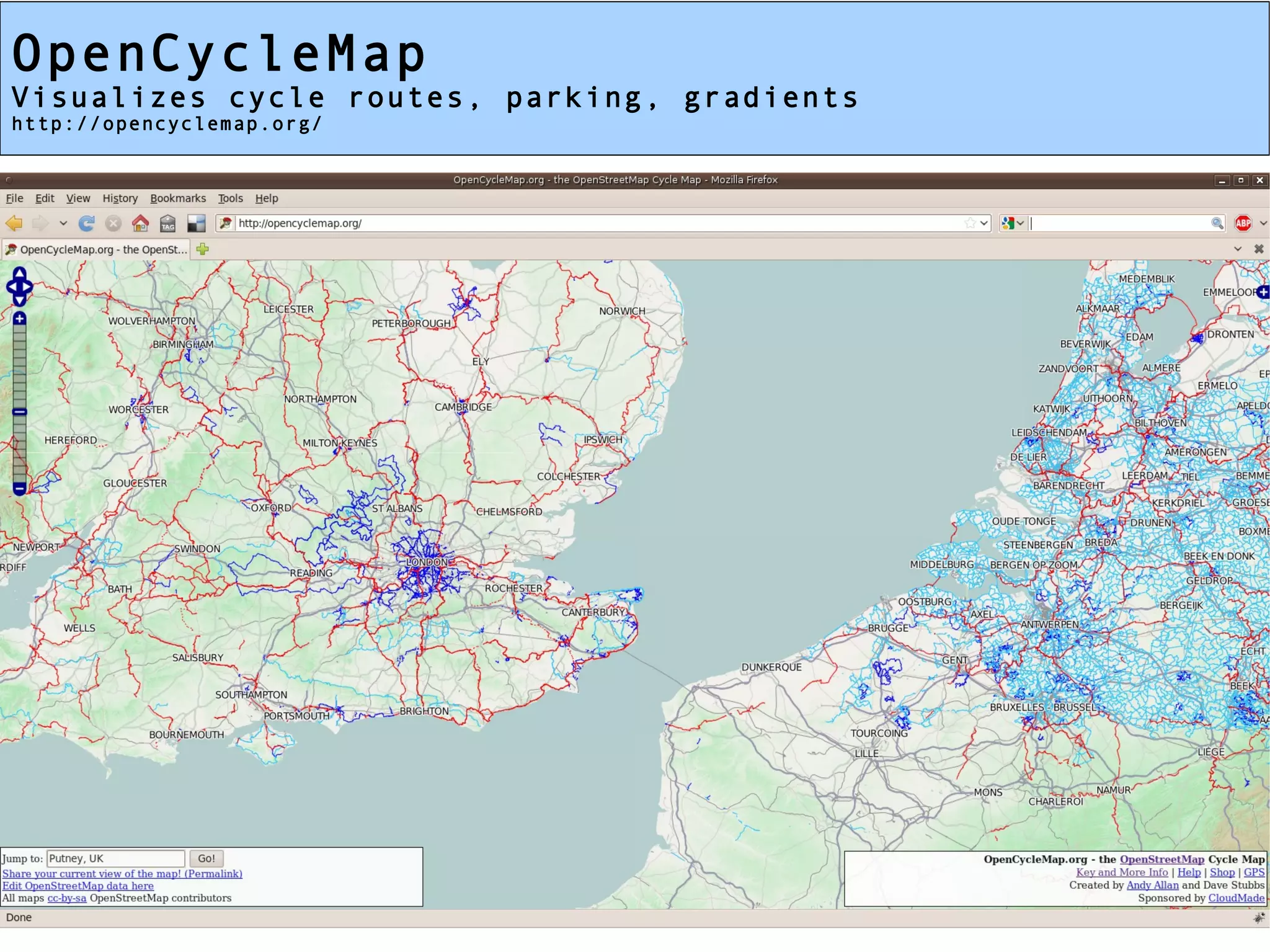Click the Delicious bookmarks checkered icon
The height and width of the screenshot is (952, 1270).
tap(197, 223)
